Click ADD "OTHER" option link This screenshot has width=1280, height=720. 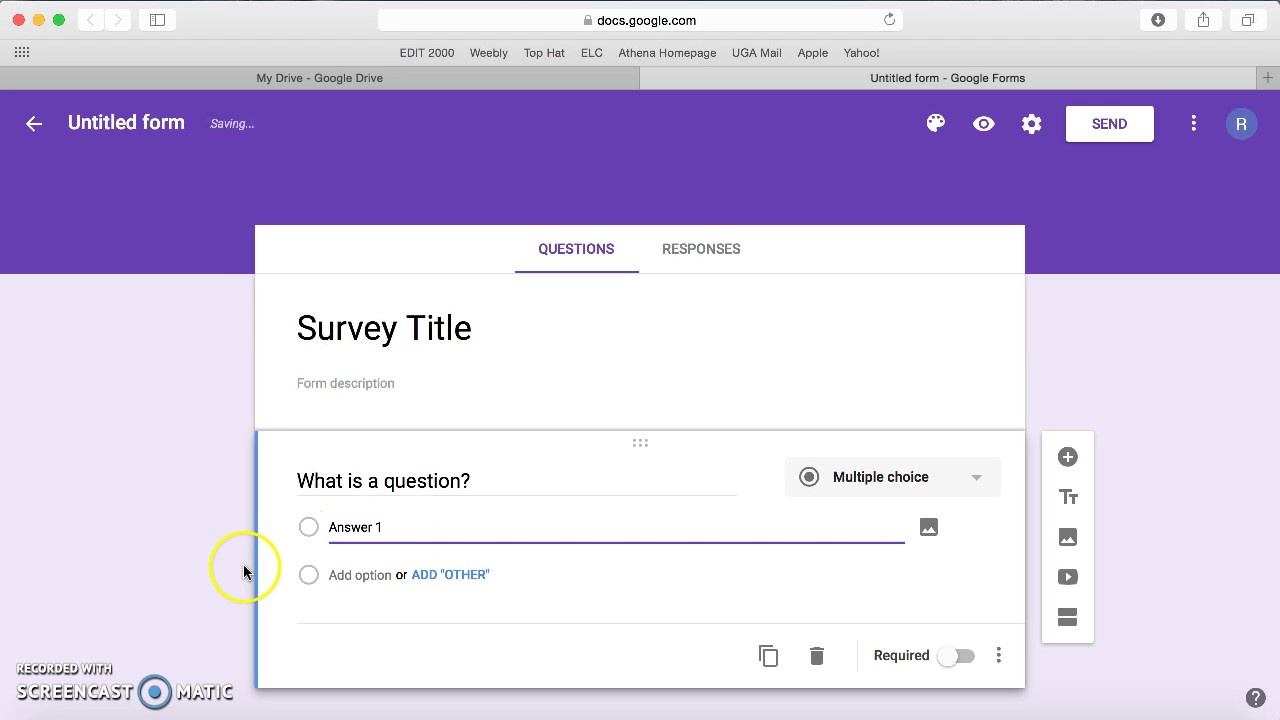450,575
